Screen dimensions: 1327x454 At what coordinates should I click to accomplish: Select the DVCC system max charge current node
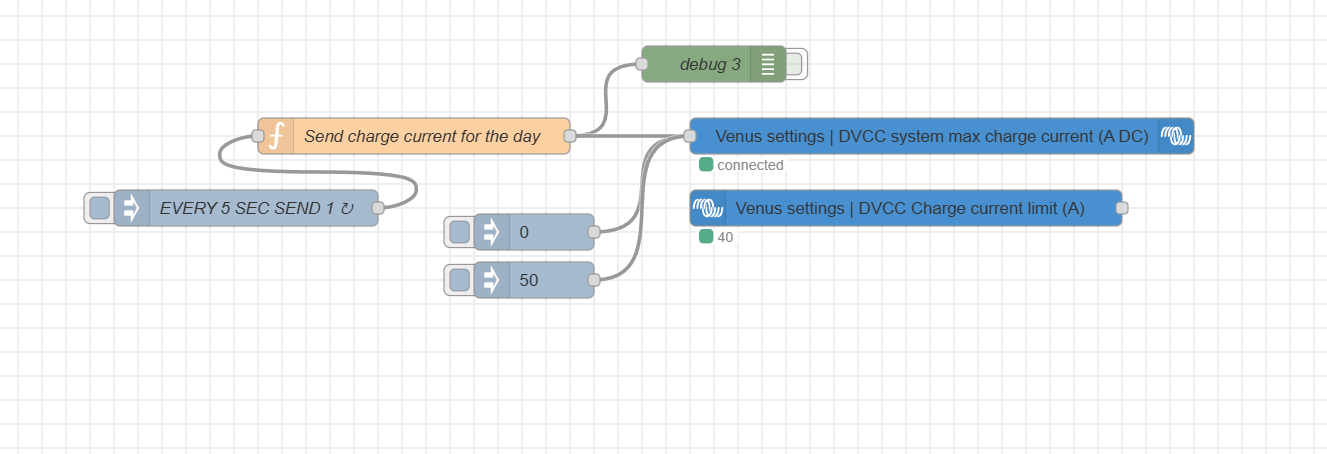coord(931,136)
